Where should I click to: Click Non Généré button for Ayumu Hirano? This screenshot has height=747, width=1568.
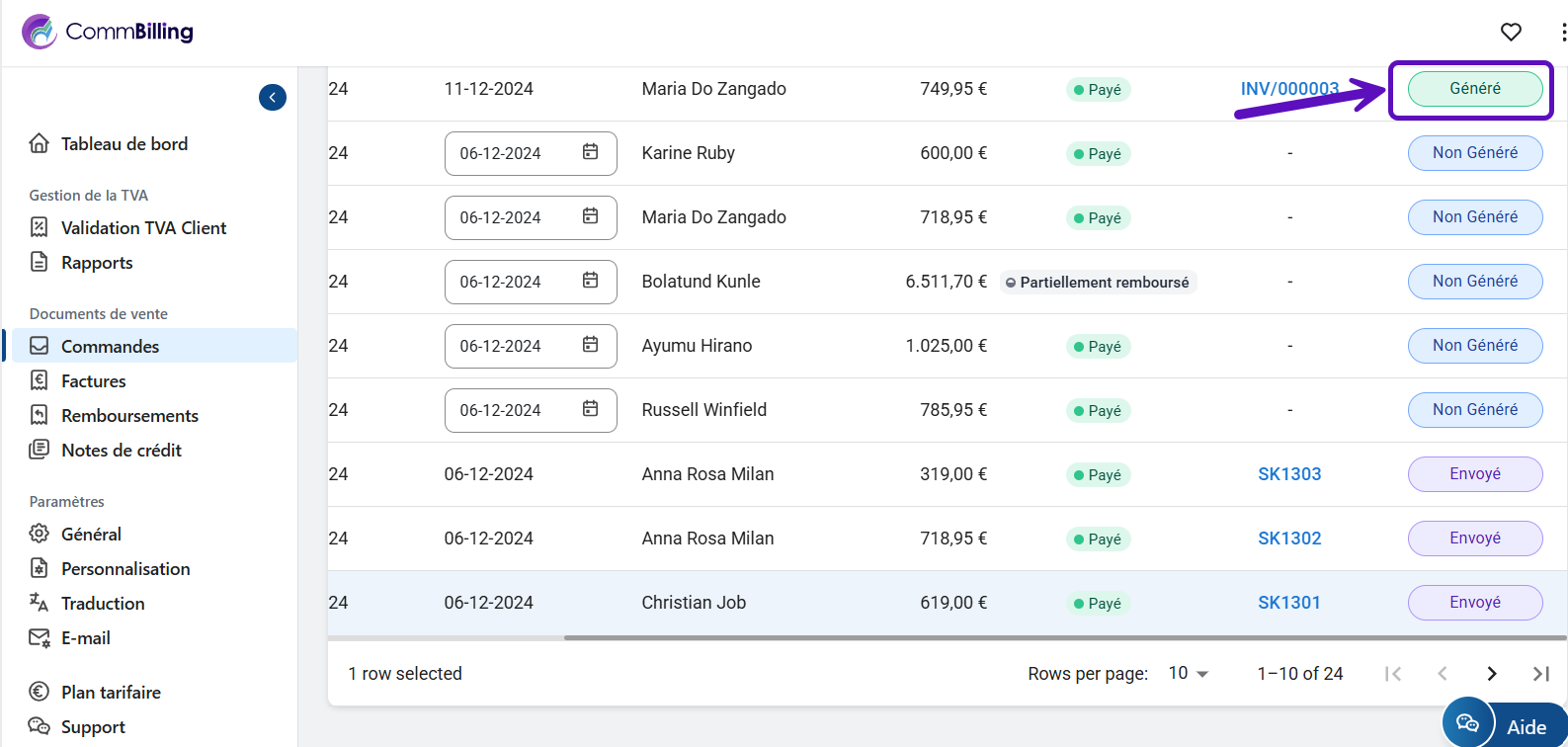coord(1474,346)
